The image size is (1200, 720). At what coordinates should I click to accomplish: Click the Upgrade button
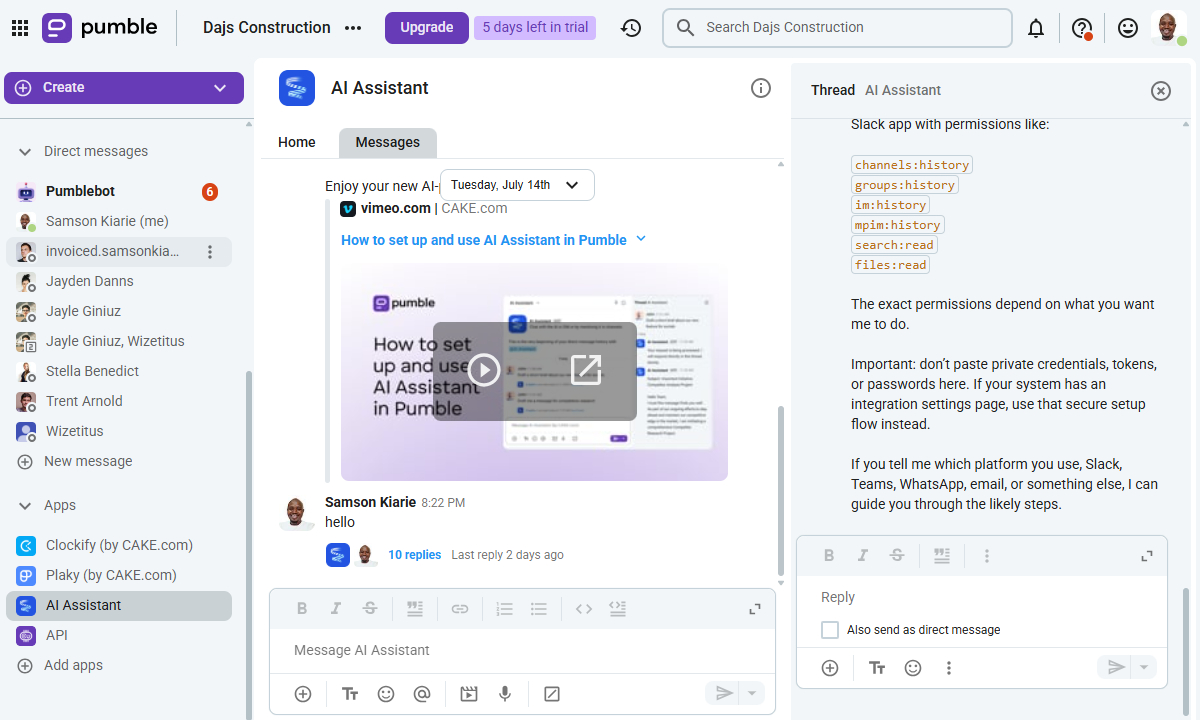pyautogui.click(x=427, y=28)
